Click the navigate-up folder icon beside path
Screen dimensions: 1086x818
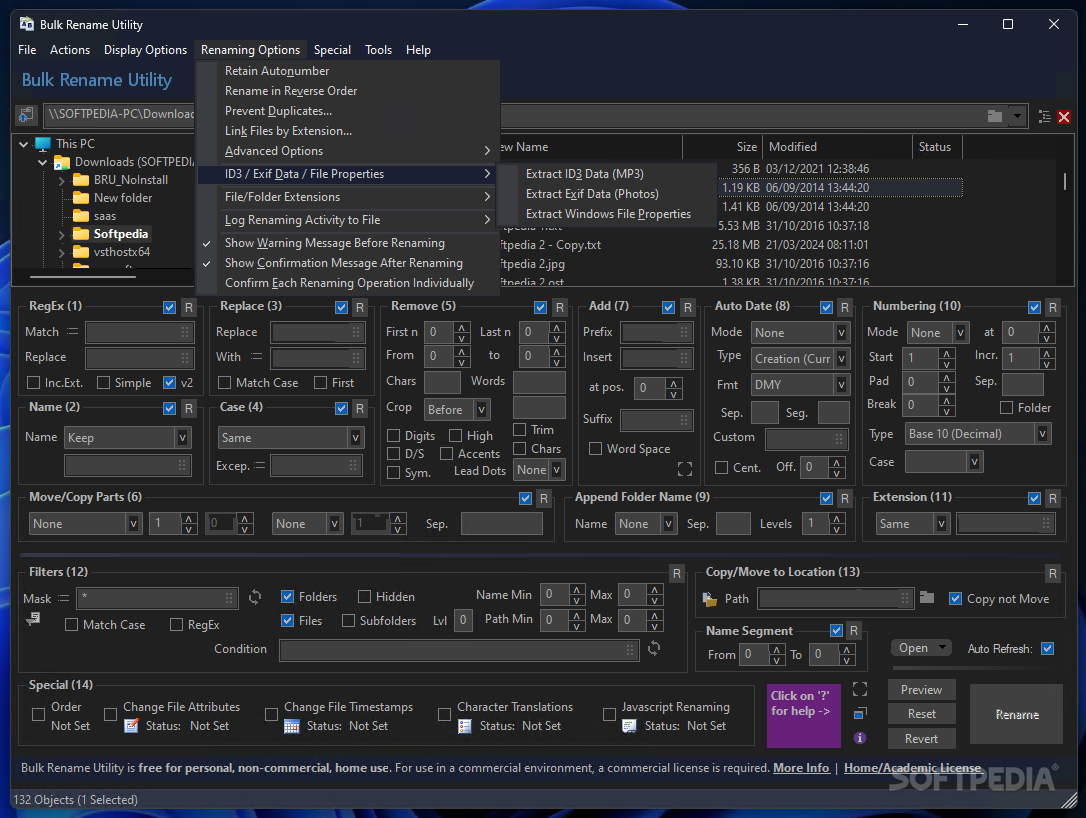pos(26,115)
